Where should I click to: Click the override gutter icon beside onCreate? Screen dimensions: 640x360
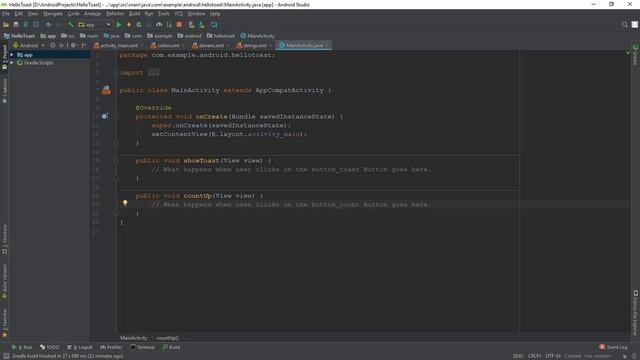(105, 116)
